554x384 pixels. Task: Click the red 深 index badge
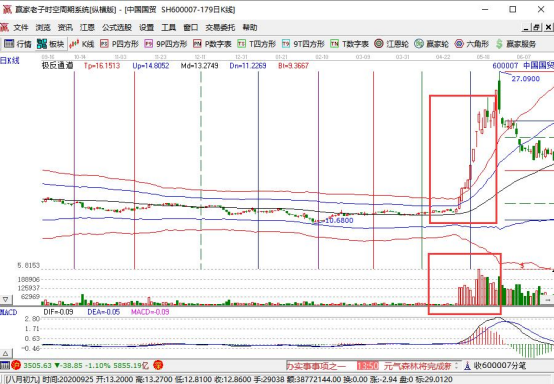coord(158,365)
